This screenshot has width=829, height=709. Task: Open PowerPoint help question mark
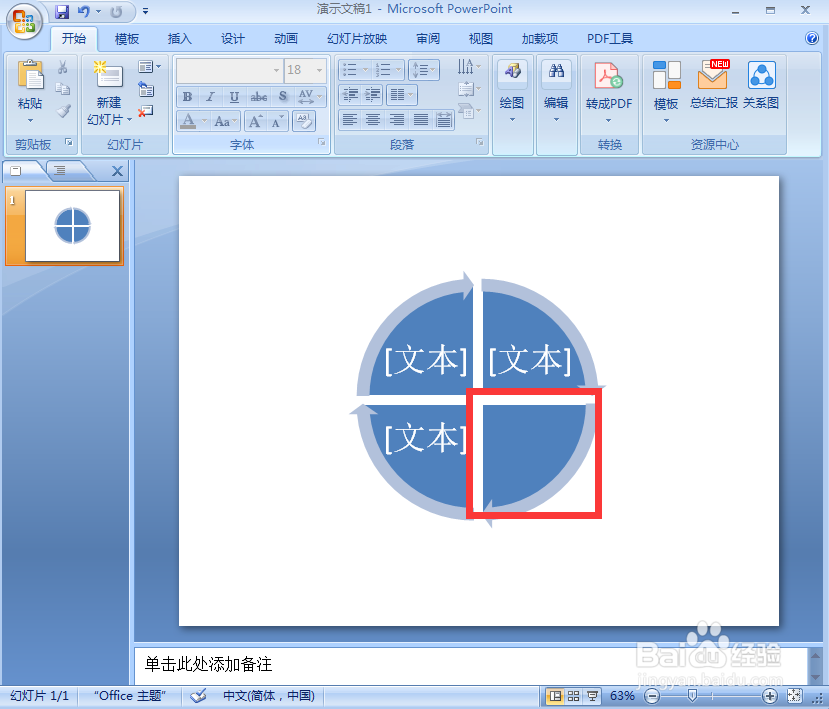812,38
